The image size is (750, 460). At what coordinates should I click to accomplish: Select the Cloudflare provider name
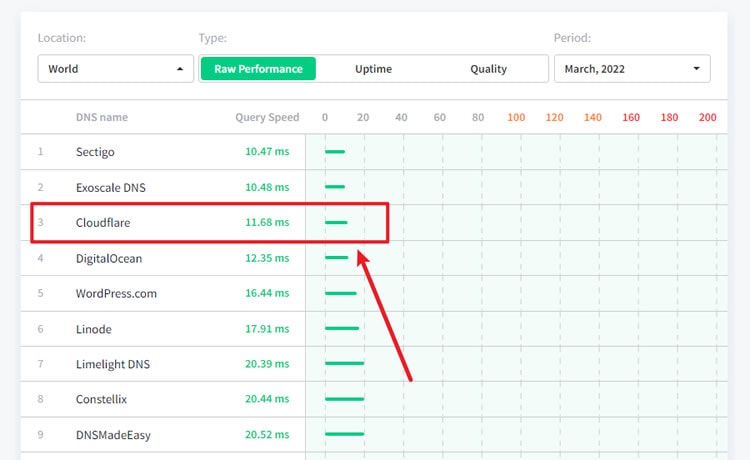pyautogui.click(x=103, y=223)
